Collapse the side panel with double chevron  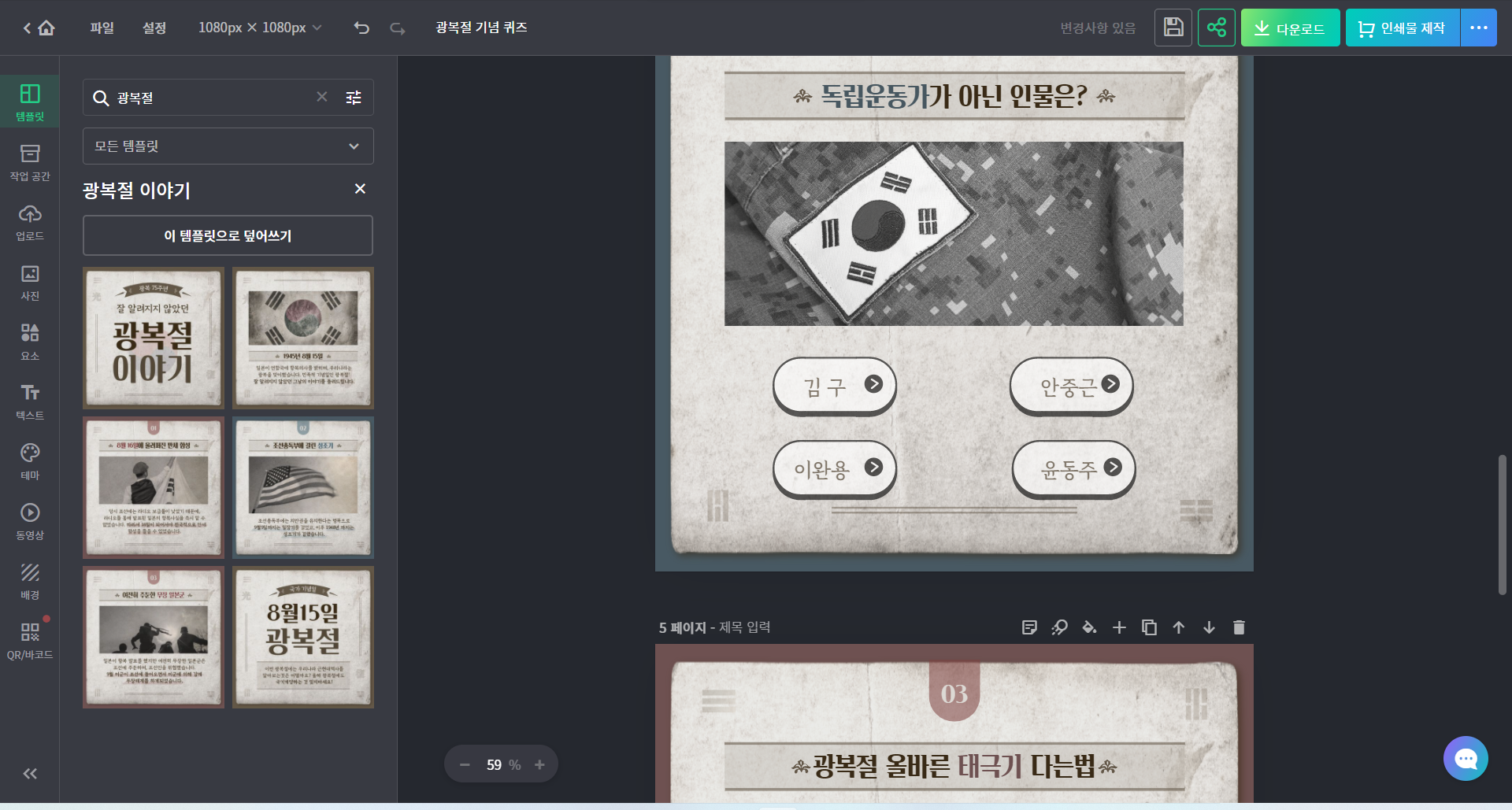click(30, 774)
